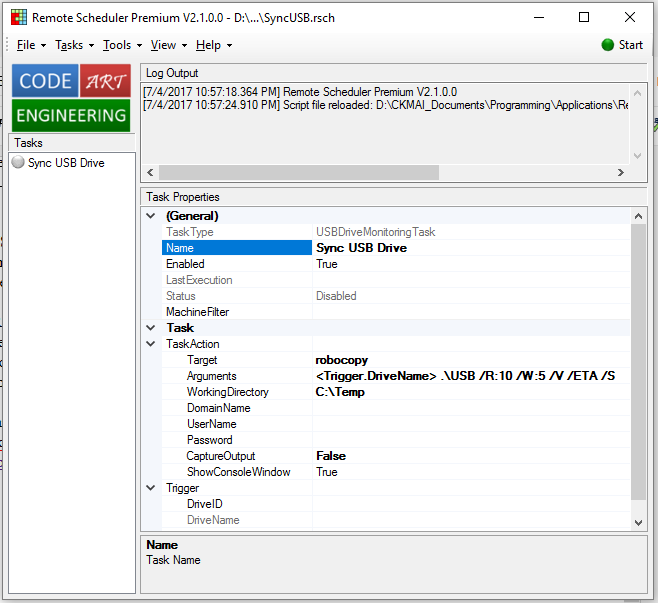Click the Code Art Engineering logo
This screenshot has width=658, height=603.
pyautogui.click(x=71, y=98)
